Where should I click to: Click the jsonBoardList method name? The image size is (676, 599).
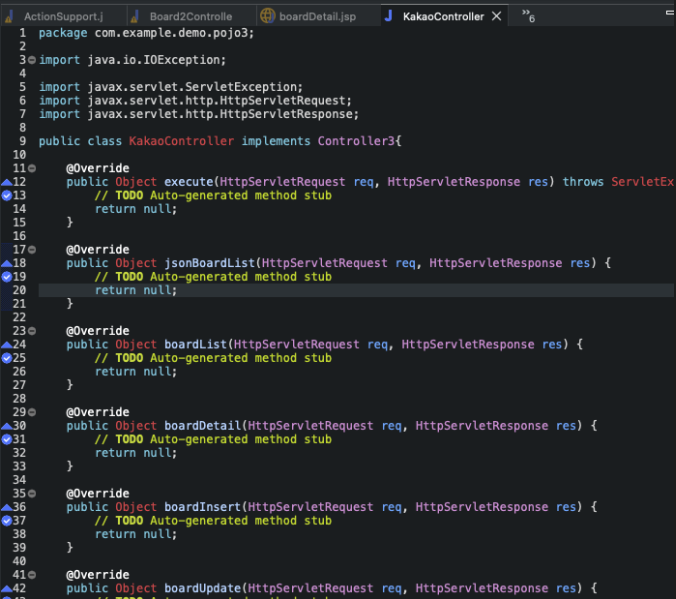(x=210, y=263)
